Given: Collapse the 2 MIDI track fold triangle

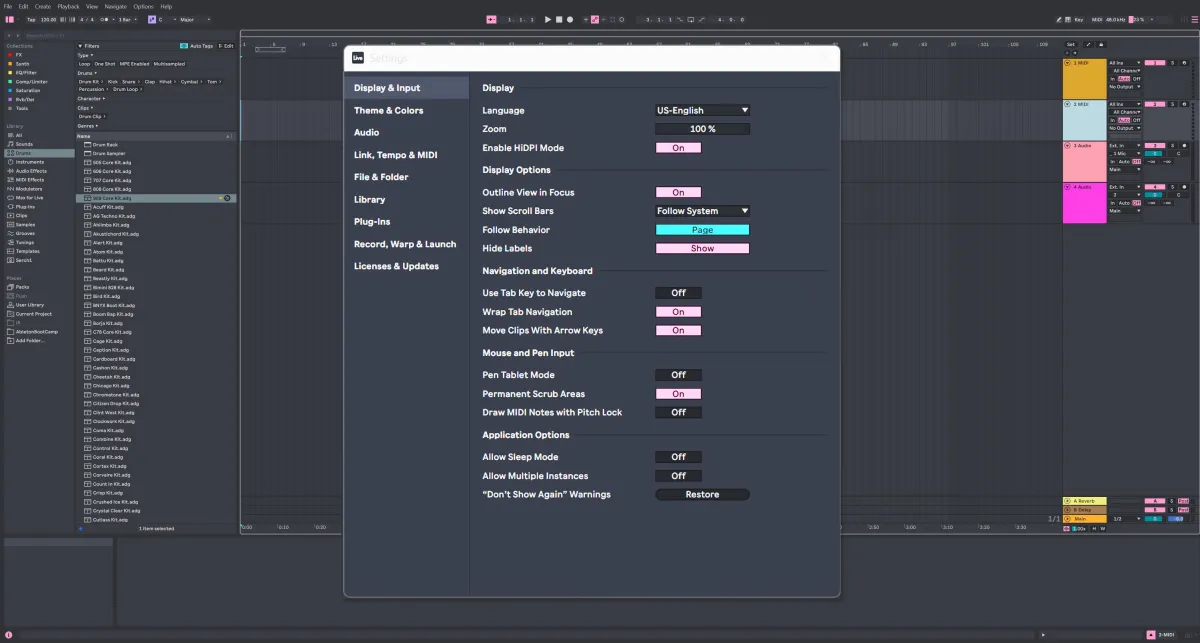Looking at the screenshot, I should click(1067, 104).
